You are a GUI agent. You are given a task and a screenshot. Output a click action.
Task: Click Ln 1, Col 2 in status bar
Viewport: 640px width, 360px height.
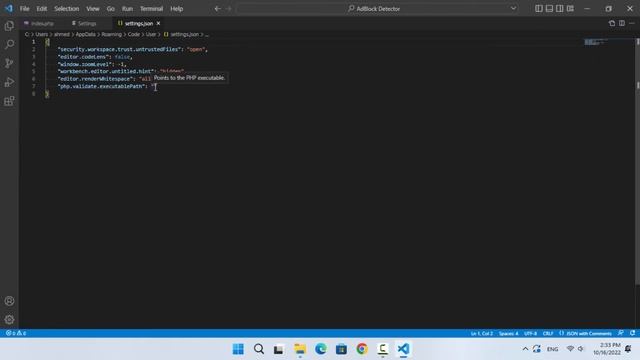click(x=482, y=333)
